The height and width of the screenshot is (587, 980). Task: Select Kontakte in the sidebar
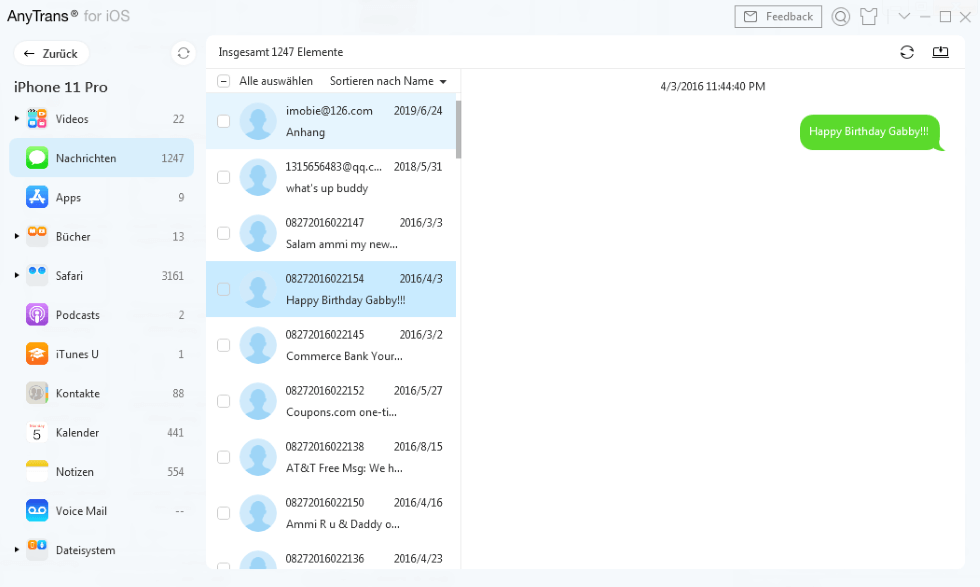pyautogui.click(x=77, y=394)
